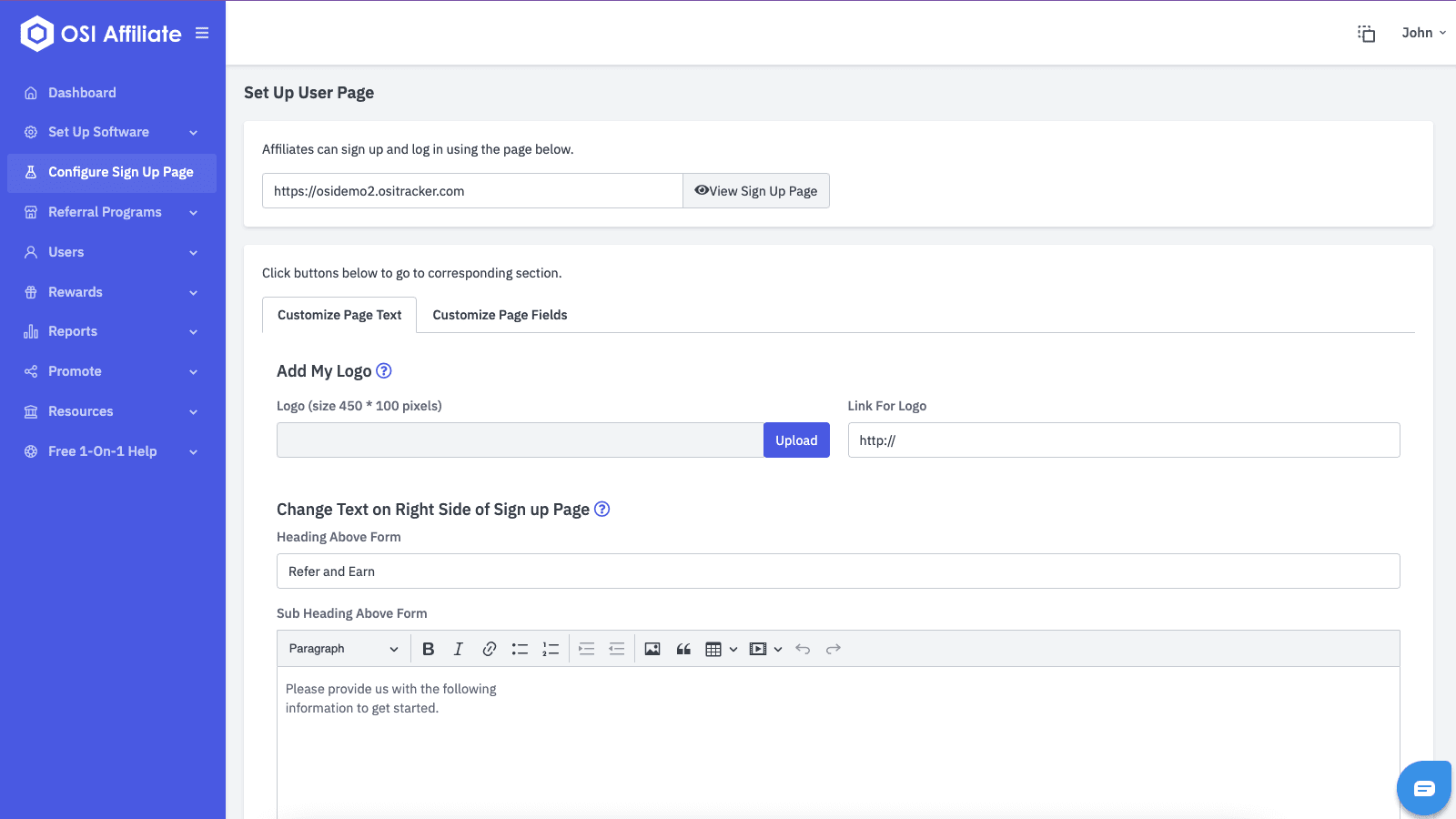Go to Dashboard in sidebar
Viewport: 1456px width, 819px height.
pyautogui.click(x=82, y=93)
